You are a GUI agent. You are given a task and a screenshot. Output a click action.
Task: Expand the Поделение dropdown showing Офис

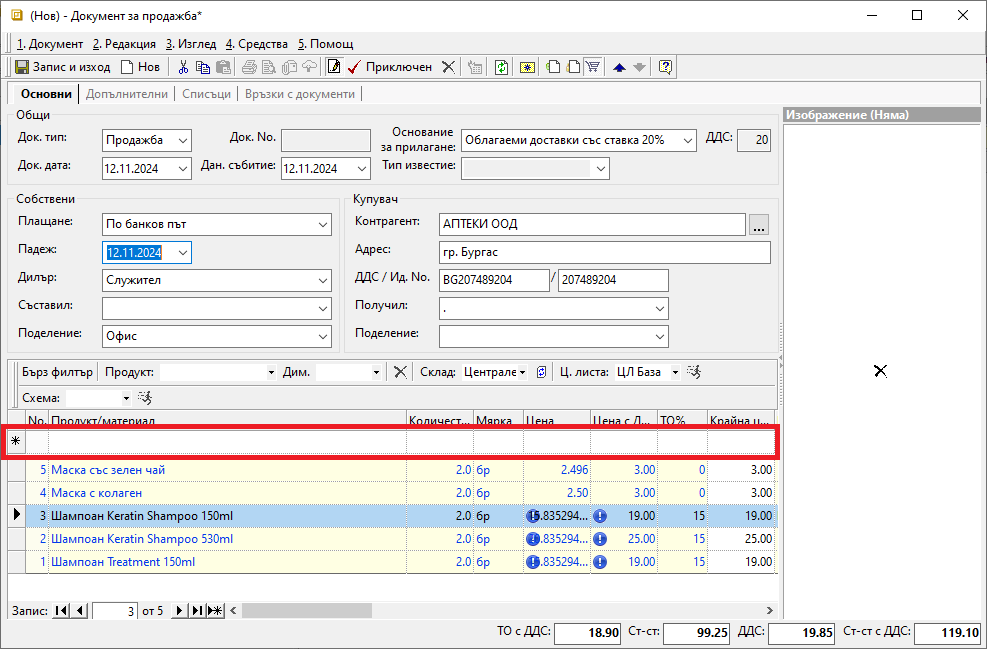pos(322,337)
